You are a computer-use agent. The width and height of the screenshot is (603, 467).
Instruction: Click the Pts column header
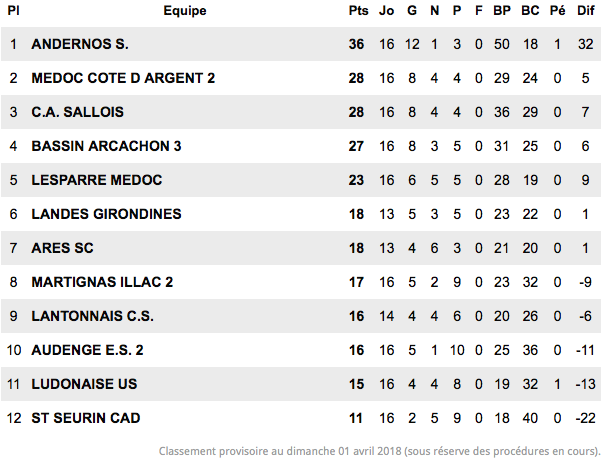(358, 11)
